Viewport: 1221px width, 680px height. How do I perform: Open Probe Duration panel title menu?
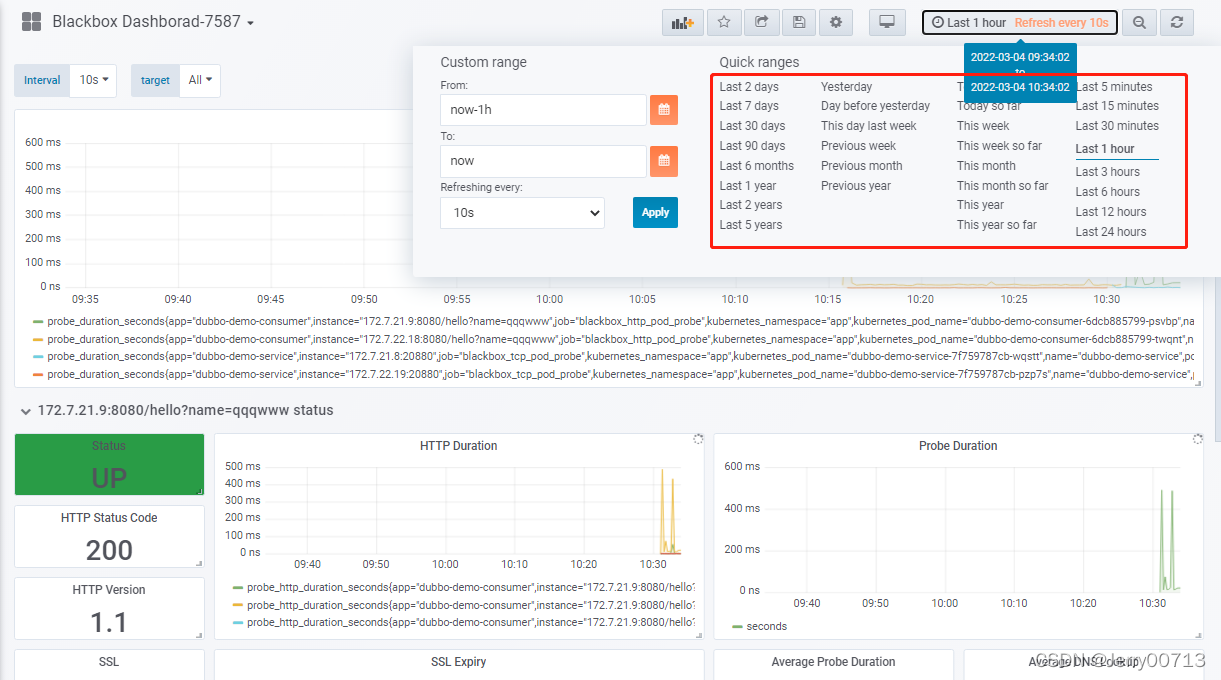(x=958, y=446)
